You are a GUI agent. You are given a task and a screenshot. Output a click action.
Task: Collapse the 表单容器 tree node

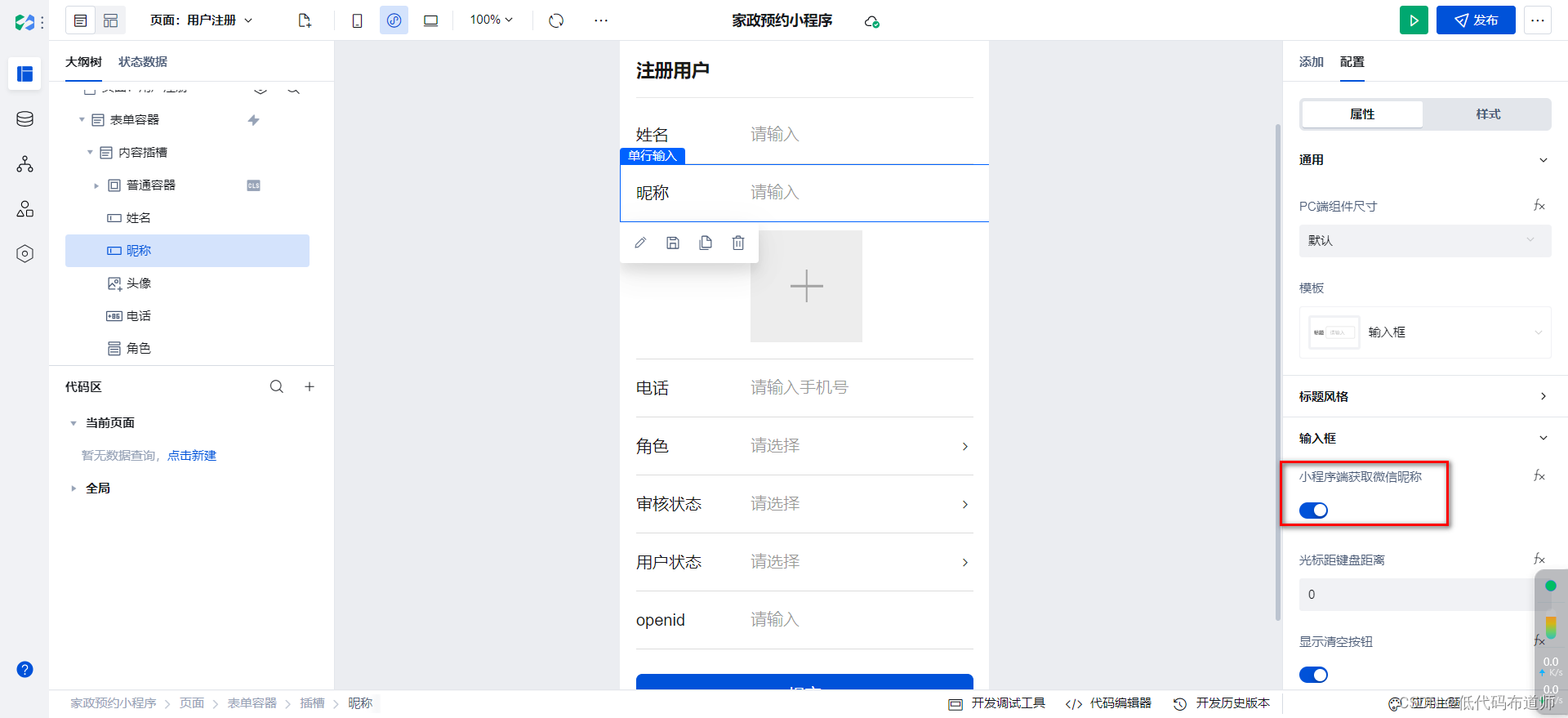[82, 120]
